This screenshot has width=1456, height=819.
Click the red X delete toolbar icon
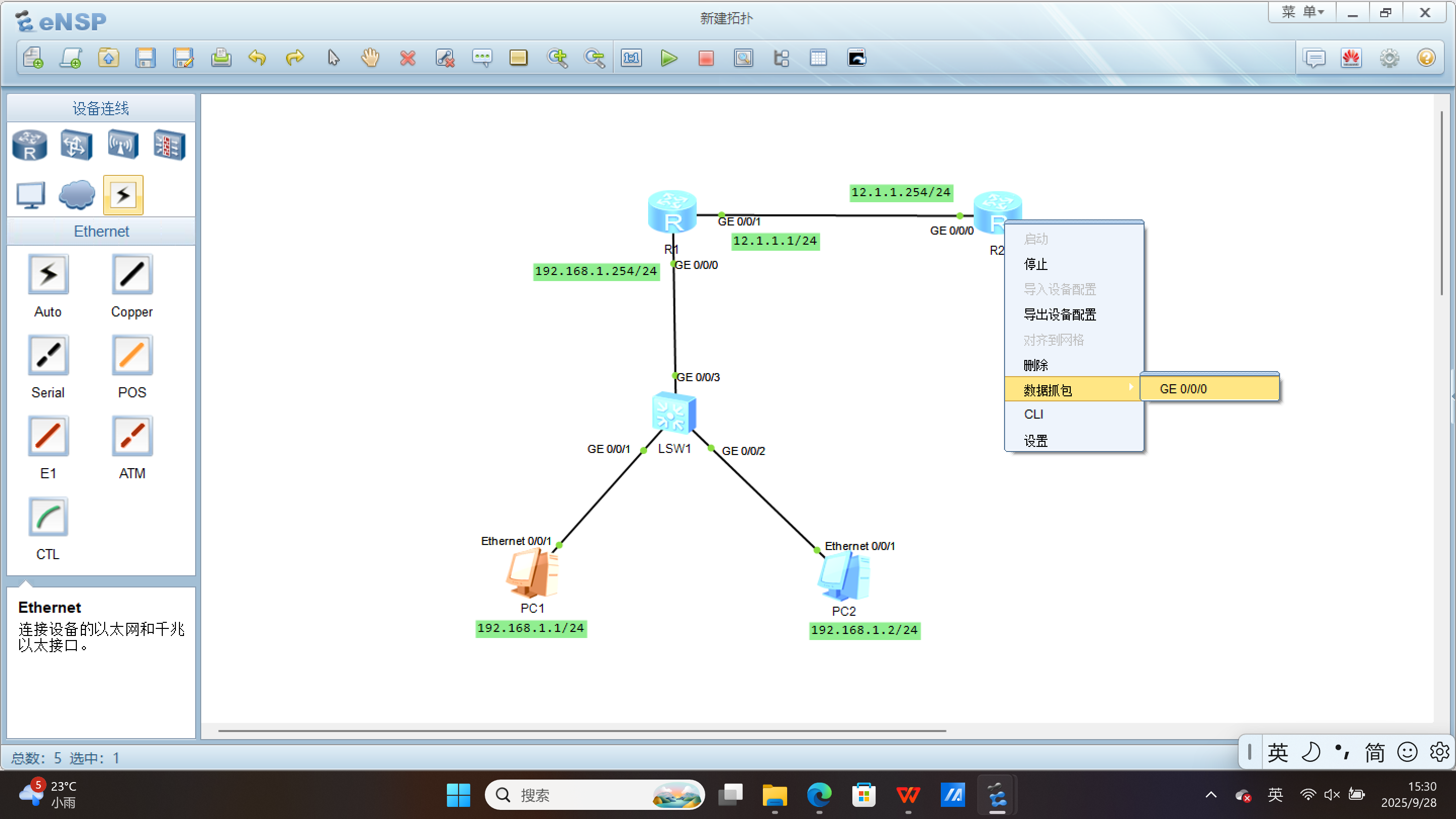407,58
